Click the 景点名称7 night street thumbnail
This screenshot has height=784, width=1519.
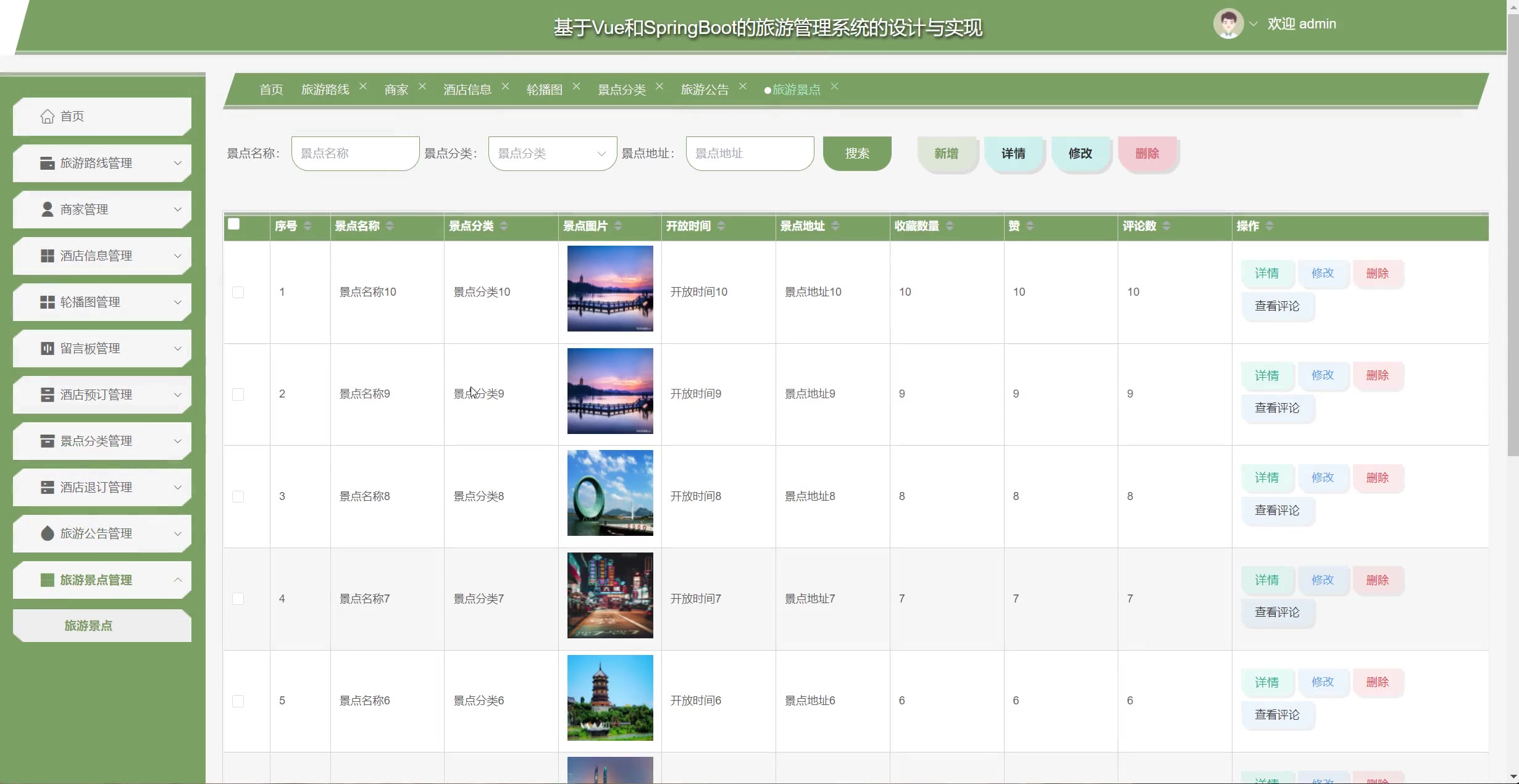609,595
